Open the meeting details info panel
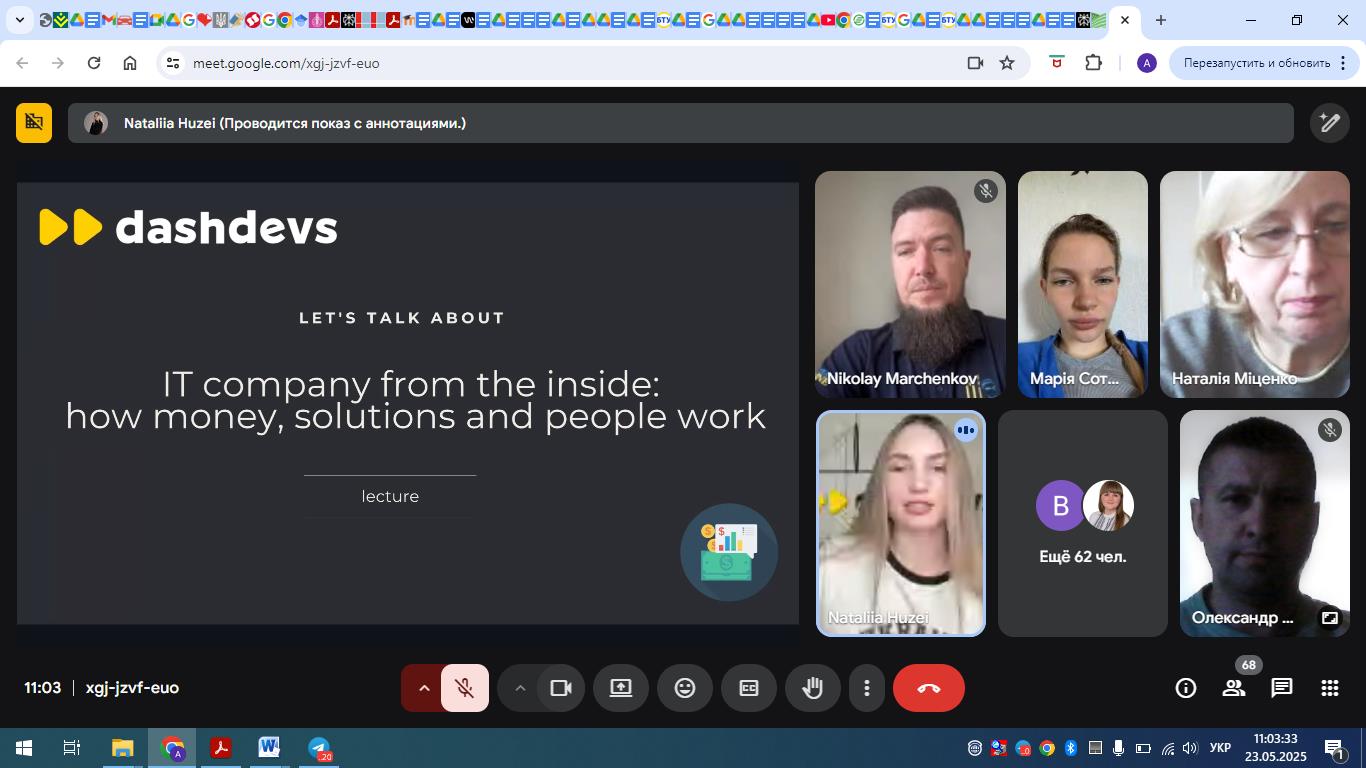The width and height of the screenshot is (1366, 768). coord(1186,688)
